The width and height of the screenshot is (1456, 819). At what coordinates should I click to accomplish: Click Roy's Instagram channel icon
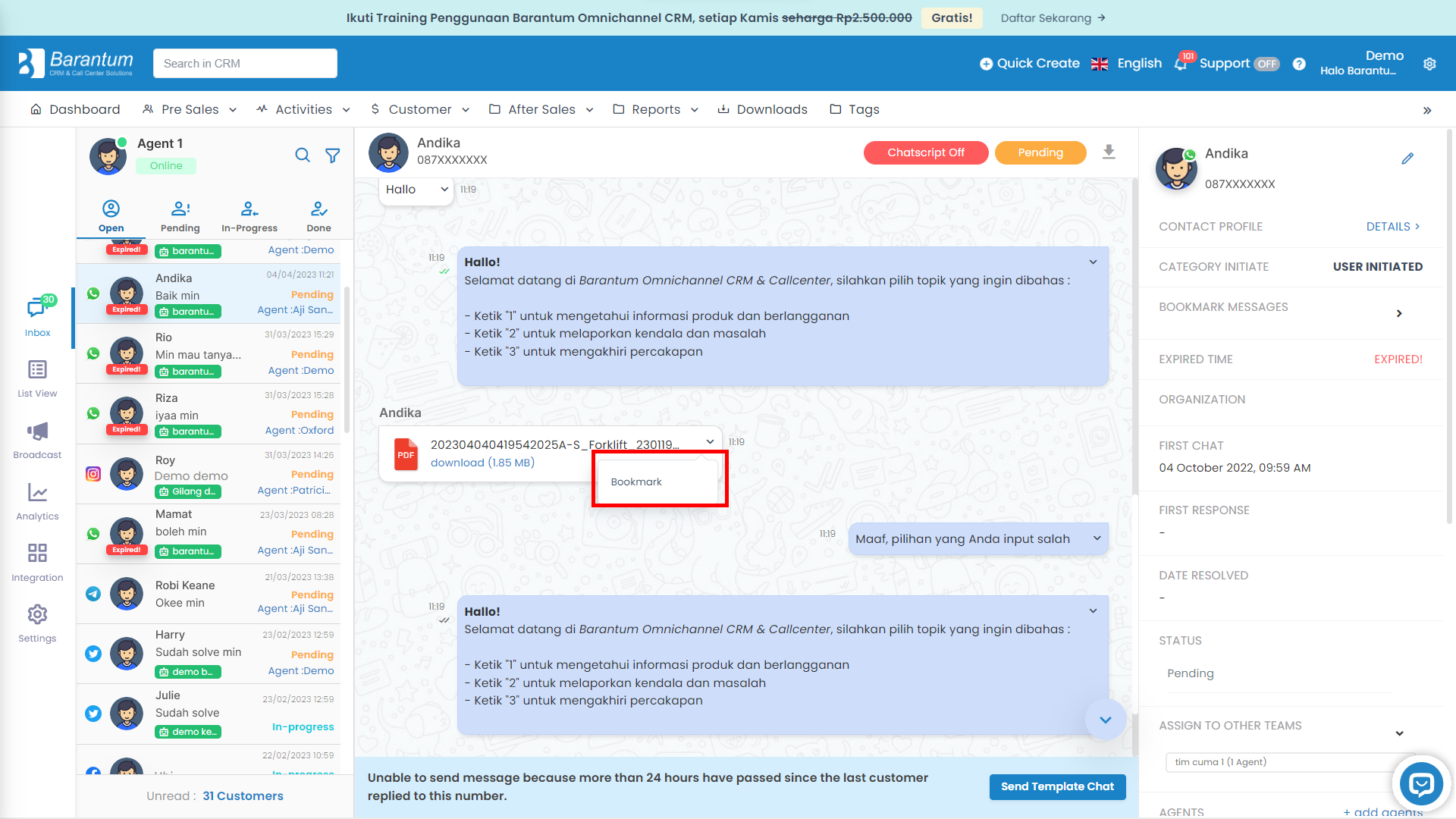[93, 474]
